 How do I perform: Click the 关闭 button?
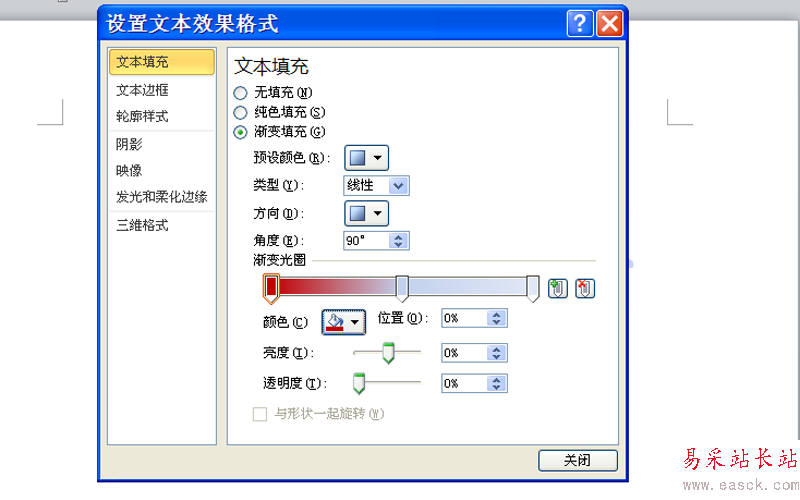(578, 460)
